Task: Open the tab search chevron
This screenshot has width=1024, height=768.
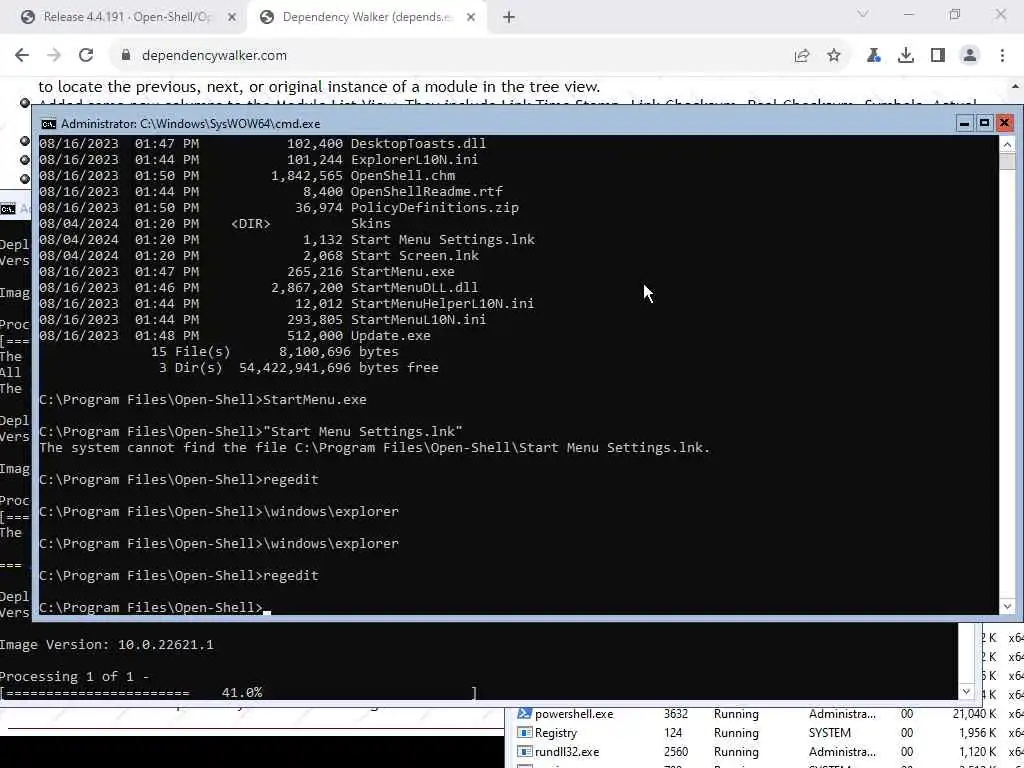Action: (863, 14)
